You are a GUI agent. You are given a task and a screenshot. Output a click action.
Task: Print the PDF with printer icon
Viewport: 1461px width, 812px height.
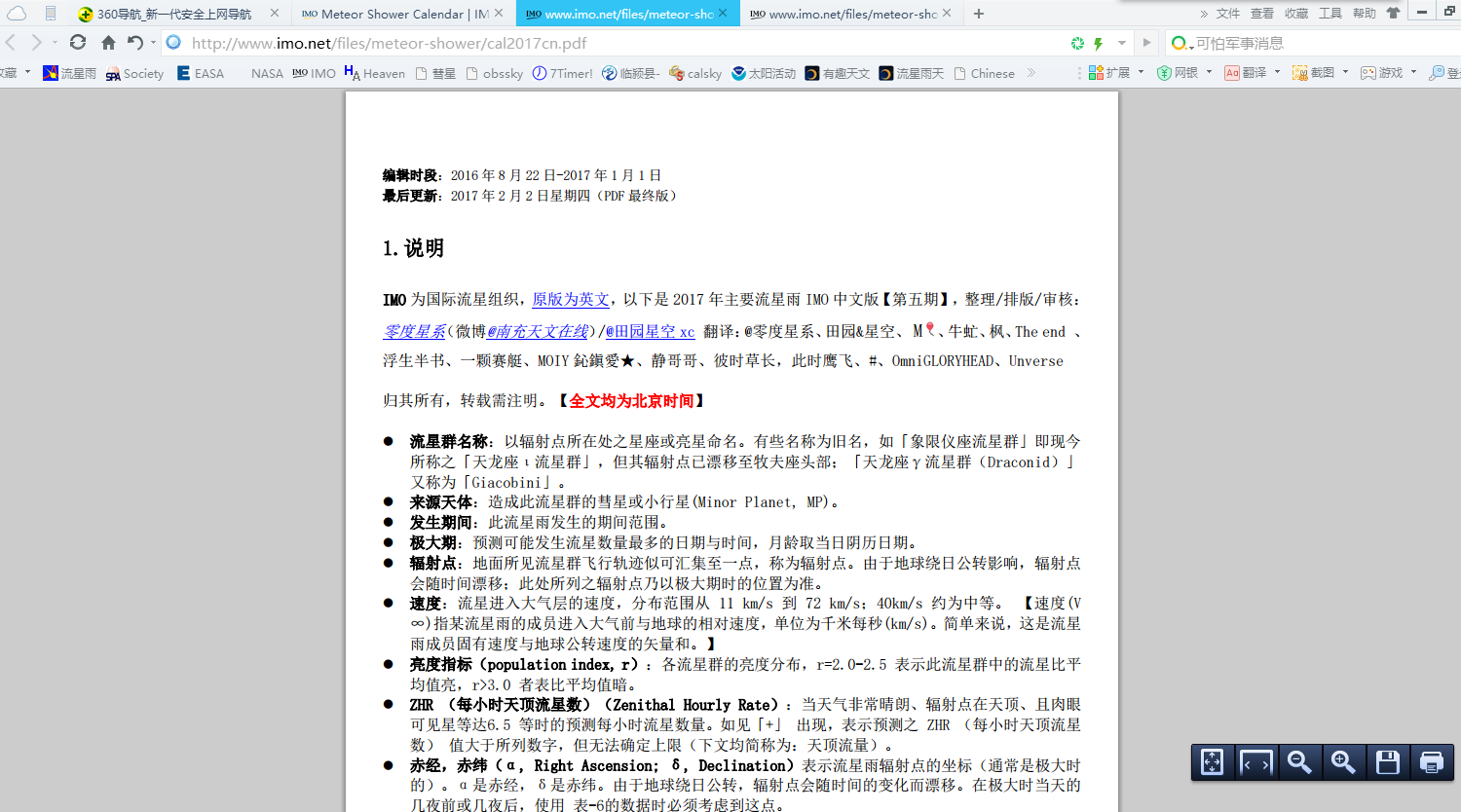(1432, 762)
